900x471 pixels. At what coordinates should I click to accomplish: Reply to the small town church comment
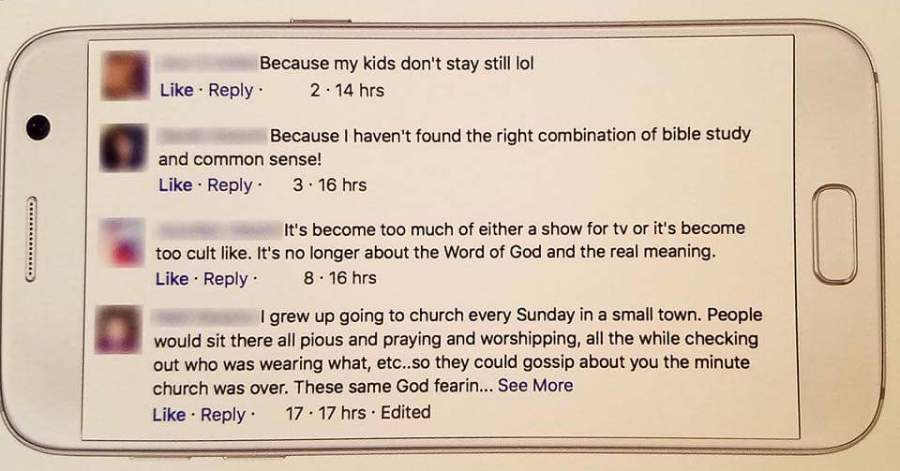[223, 413]
